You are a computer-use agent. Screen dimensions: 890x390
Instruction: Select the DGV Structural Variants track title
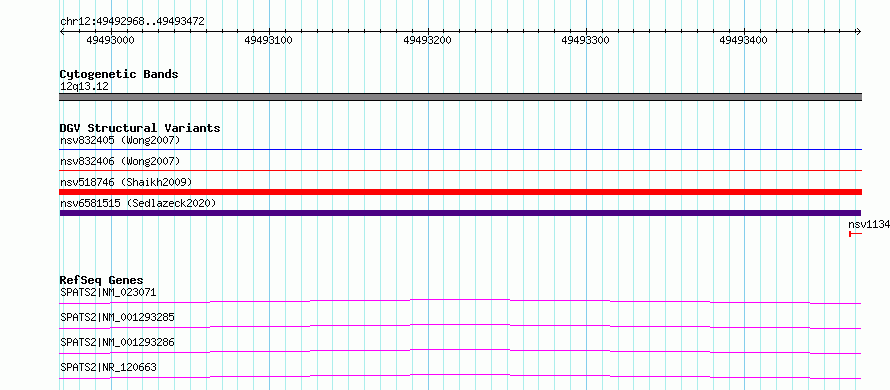click(x=140, y=128)
